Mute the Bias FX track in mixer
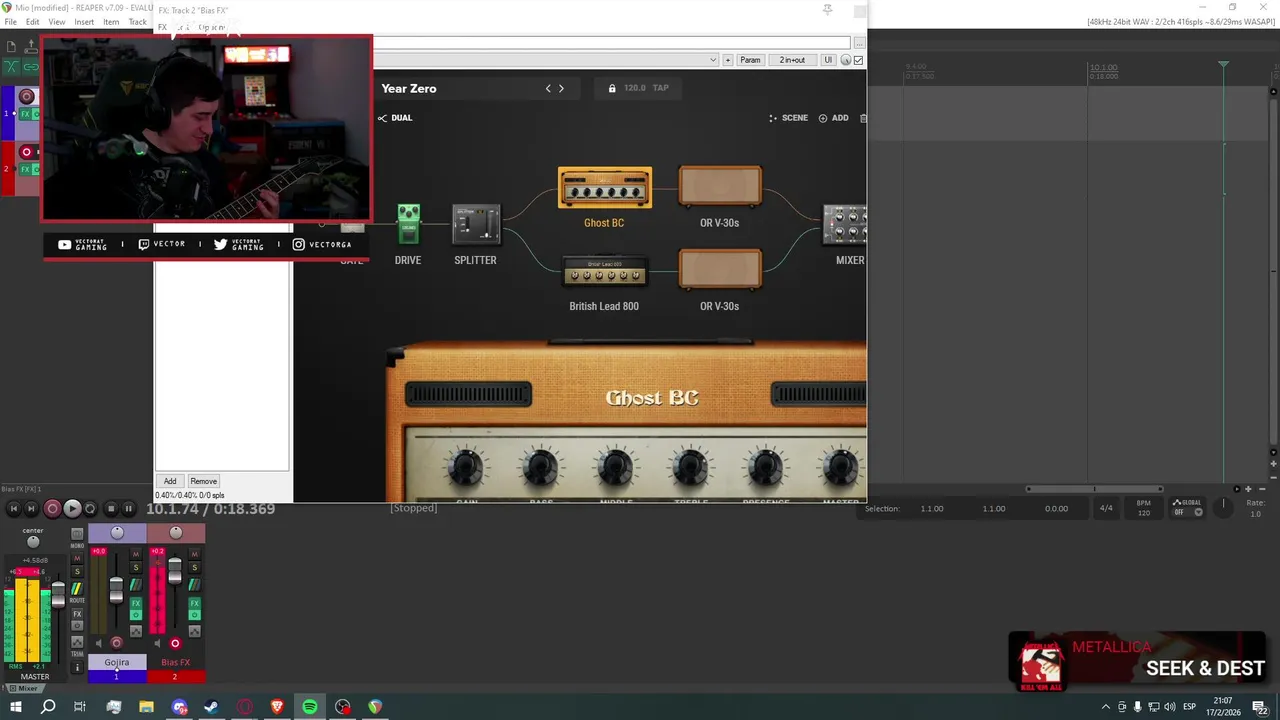Screen dimensions: 1280x720 click(x=195, y=554)
